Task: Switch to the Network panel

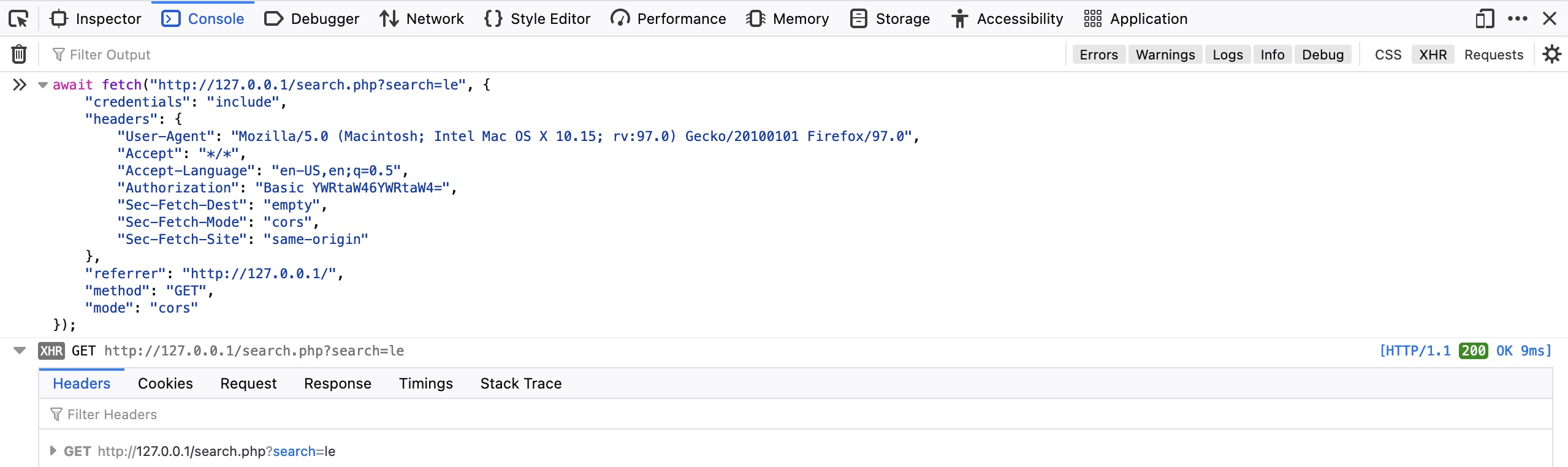Action: (x=422, y=19)
